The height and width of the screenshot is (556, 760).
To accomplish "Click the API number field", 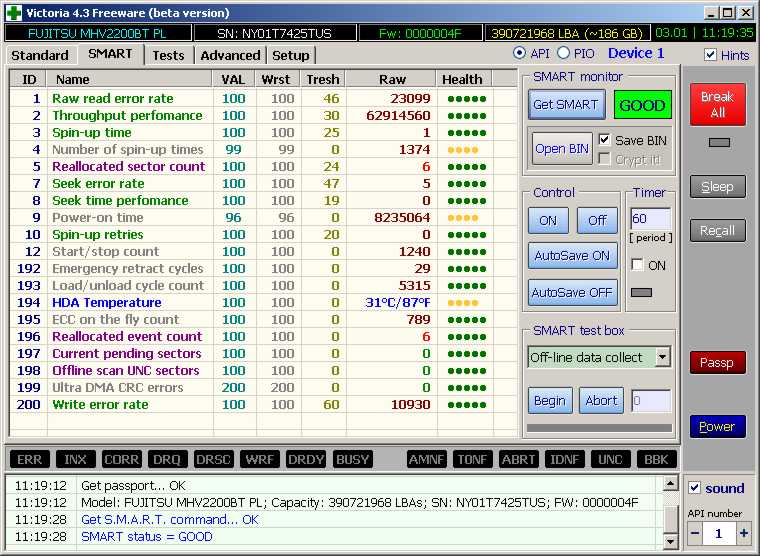I will pos(719,534).
